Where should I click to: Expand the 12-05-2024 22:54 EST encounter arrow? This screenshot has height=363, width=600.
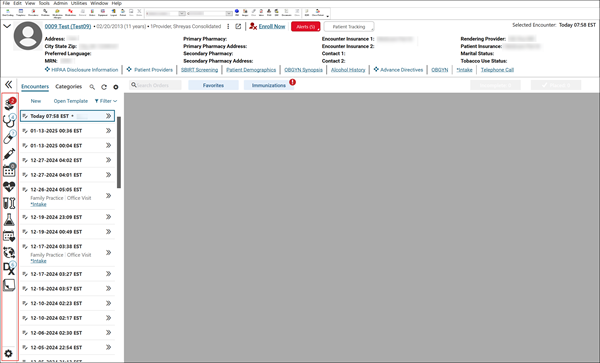coord(109,347)
